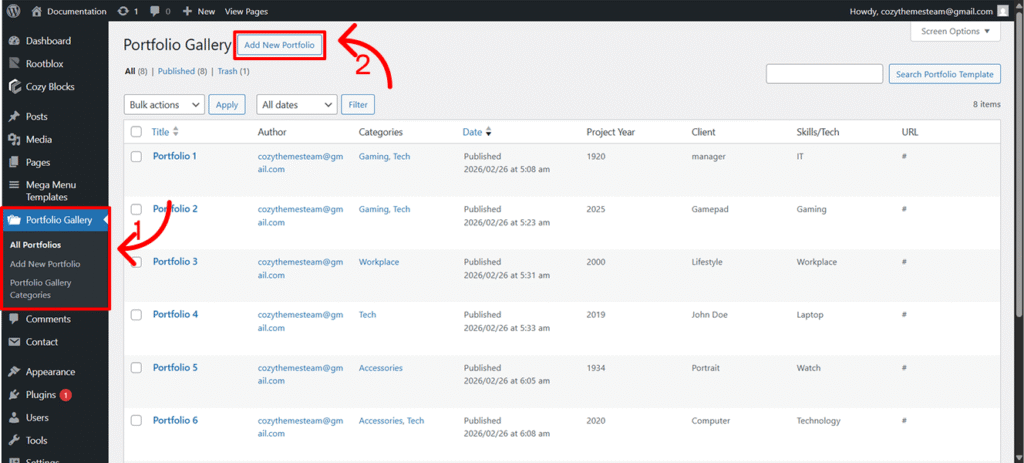Select the Portfolio 4 row checkbox
This screenshot has height=463, width=1024.
coord(136,315)
